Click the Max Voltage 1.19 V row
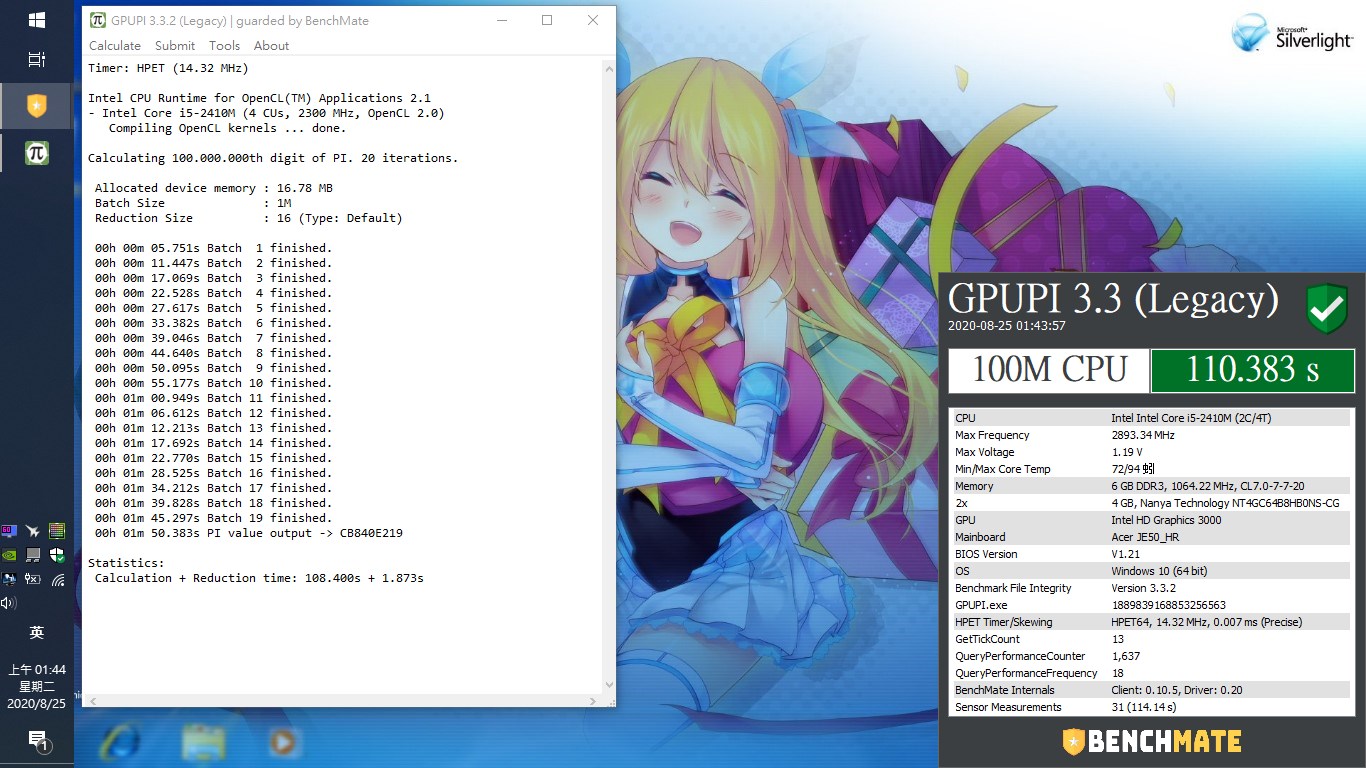The width and height of the screenshot is (1366, 768). [1150, 452]
